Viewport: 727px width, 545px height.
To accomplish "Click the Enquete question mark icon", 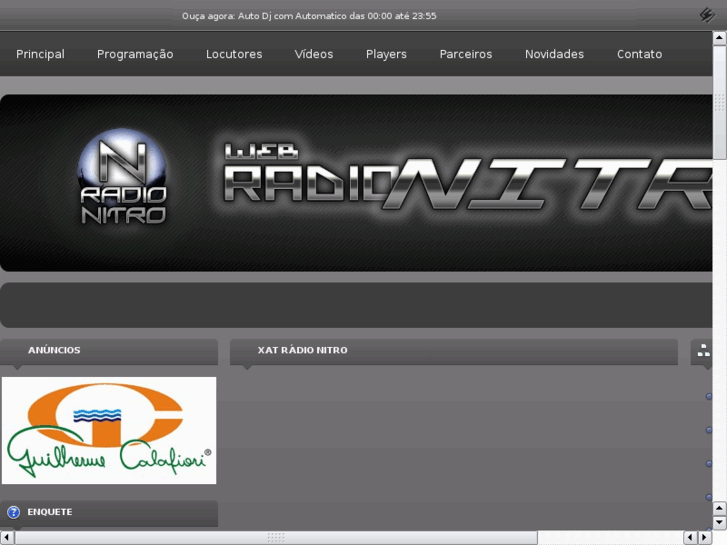I will tap(13, 512).
